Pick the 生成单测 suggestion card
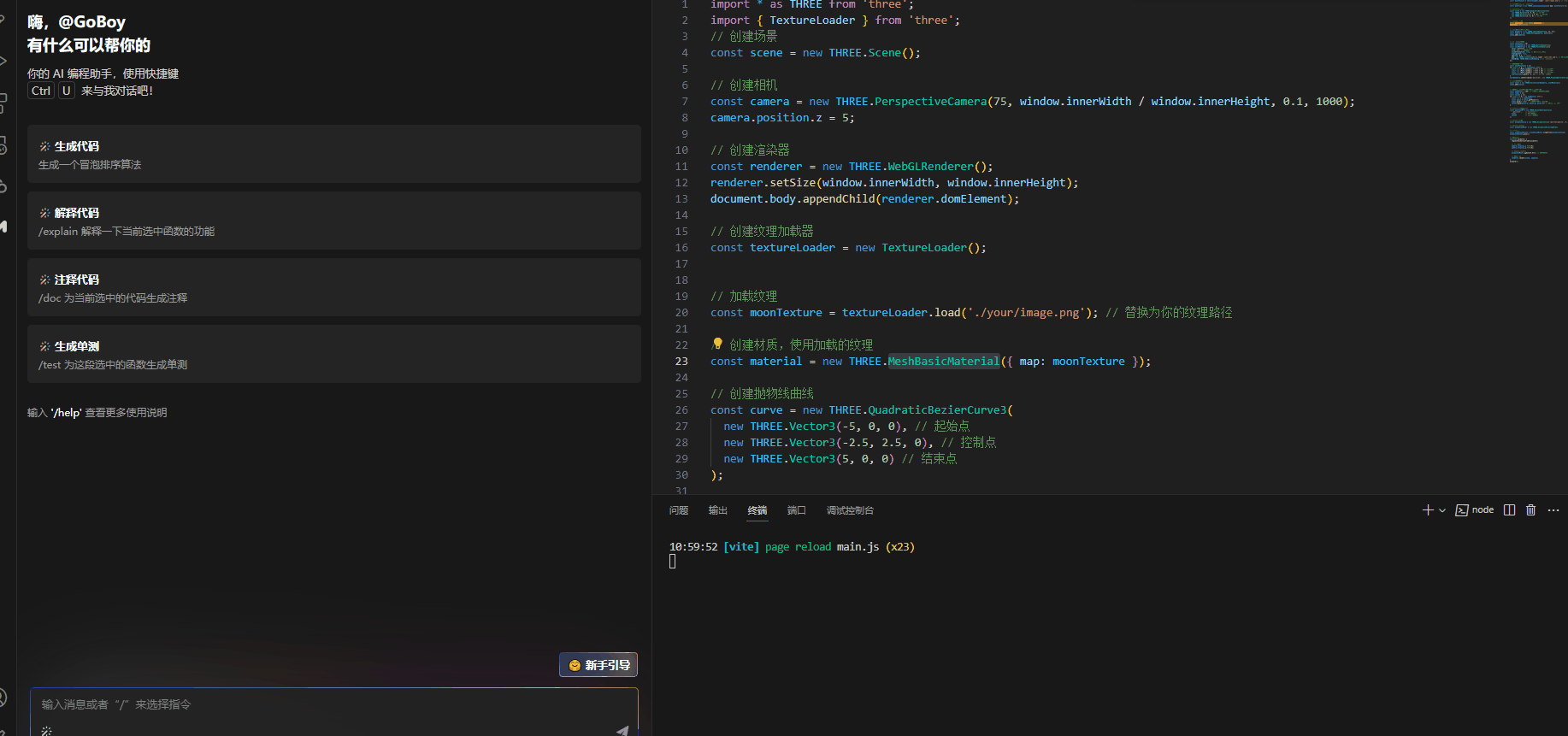Viewport: 1568px width, 736px height. [333, 355]
